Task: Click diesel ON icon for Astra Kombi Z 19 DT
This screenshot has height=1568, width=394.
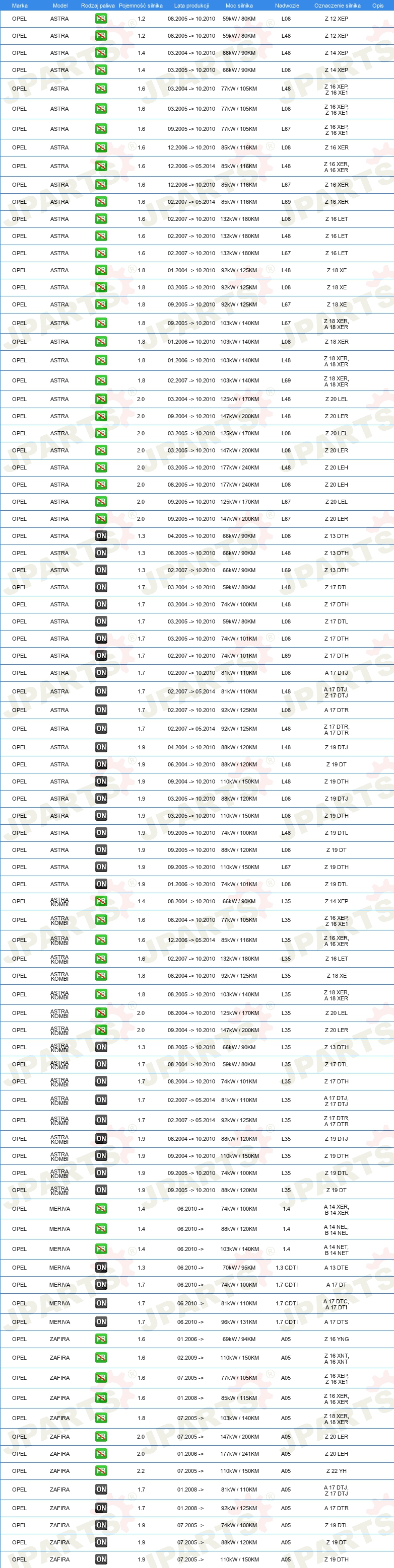Action: [101, 1190]
